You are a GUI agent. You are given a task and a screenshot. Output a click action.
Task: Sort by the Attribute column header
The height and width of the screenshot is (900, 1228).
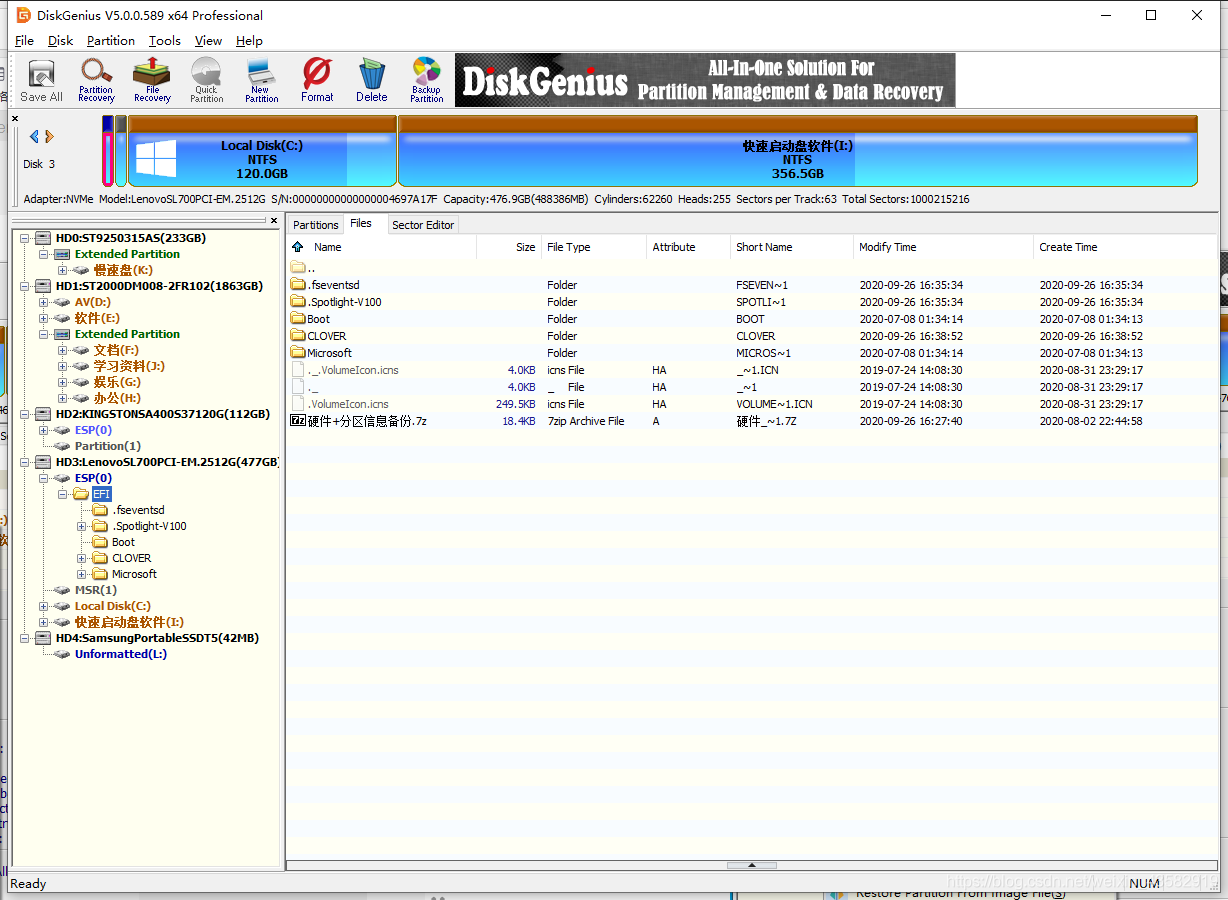(x=688, y=247)
